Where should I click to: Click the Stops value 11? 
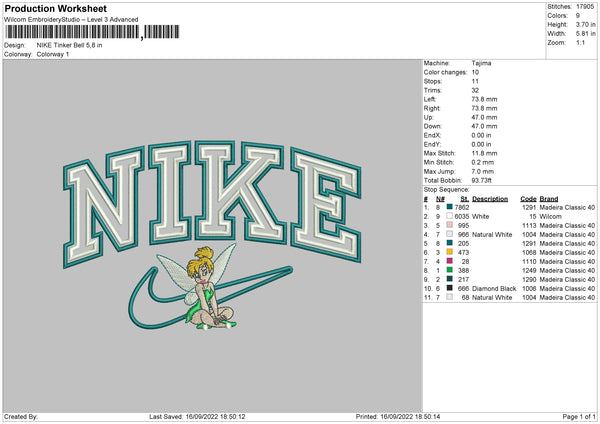[475, 81]
